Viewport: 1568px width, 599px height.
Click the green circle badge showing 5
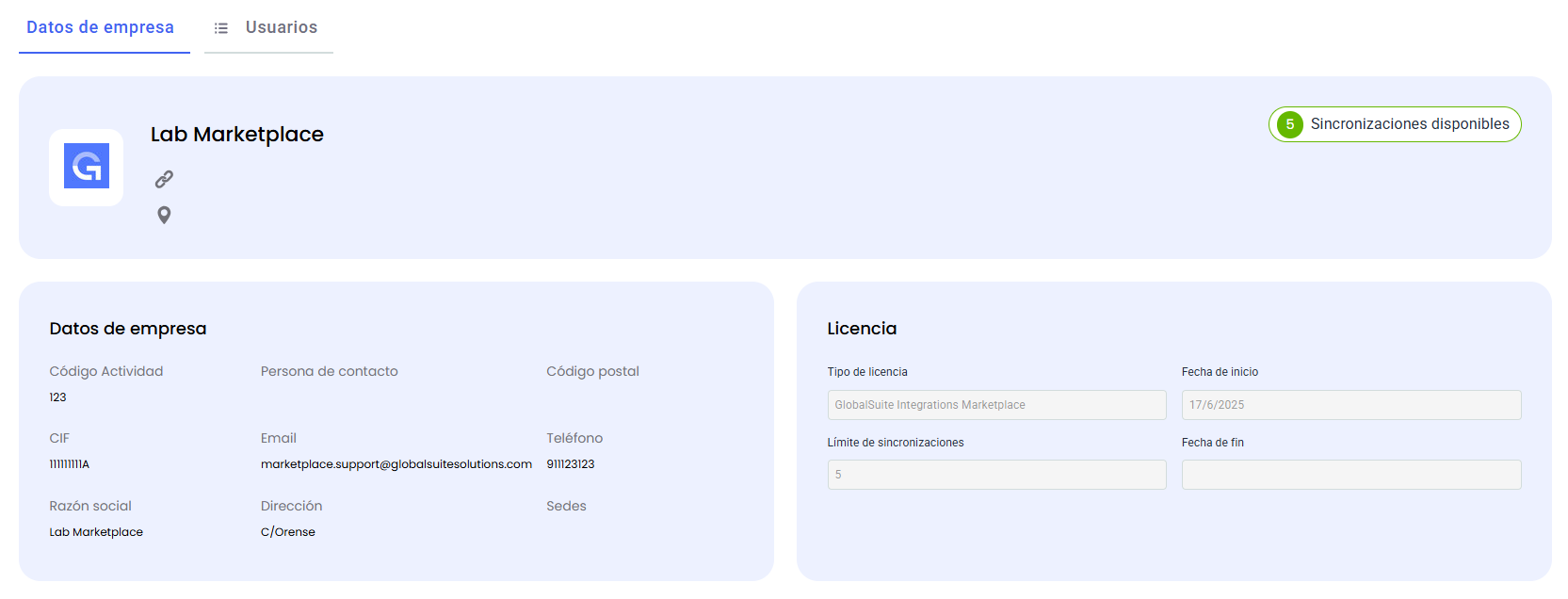(1290, 124)
